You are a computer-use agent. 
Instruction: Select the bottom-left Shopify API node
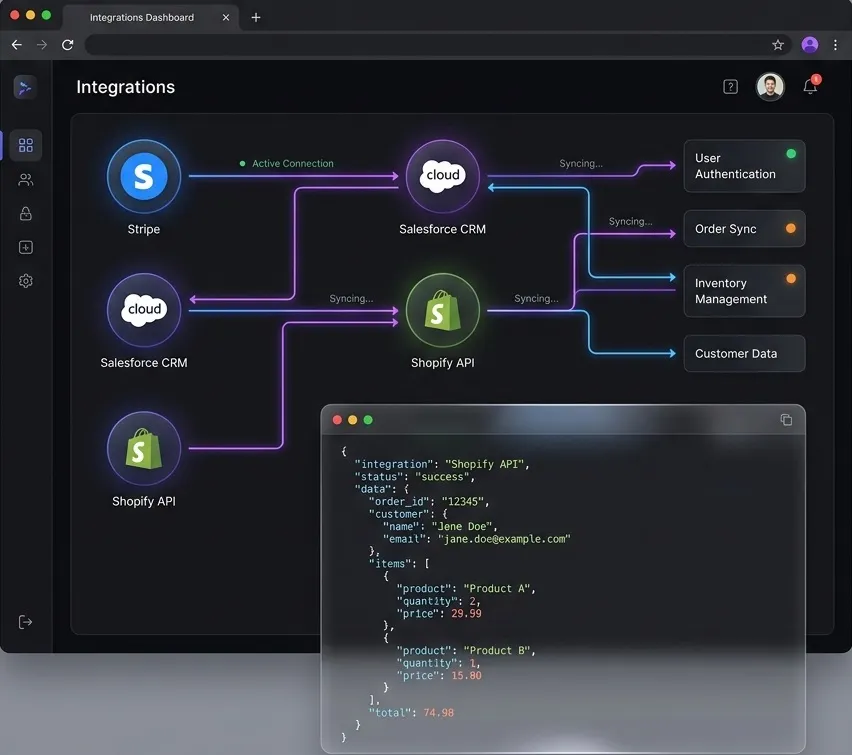tap(144, 448)
